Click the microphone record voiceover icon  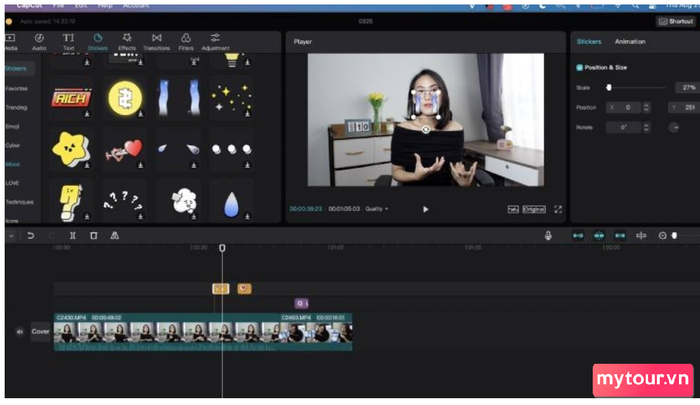(548, 236)
